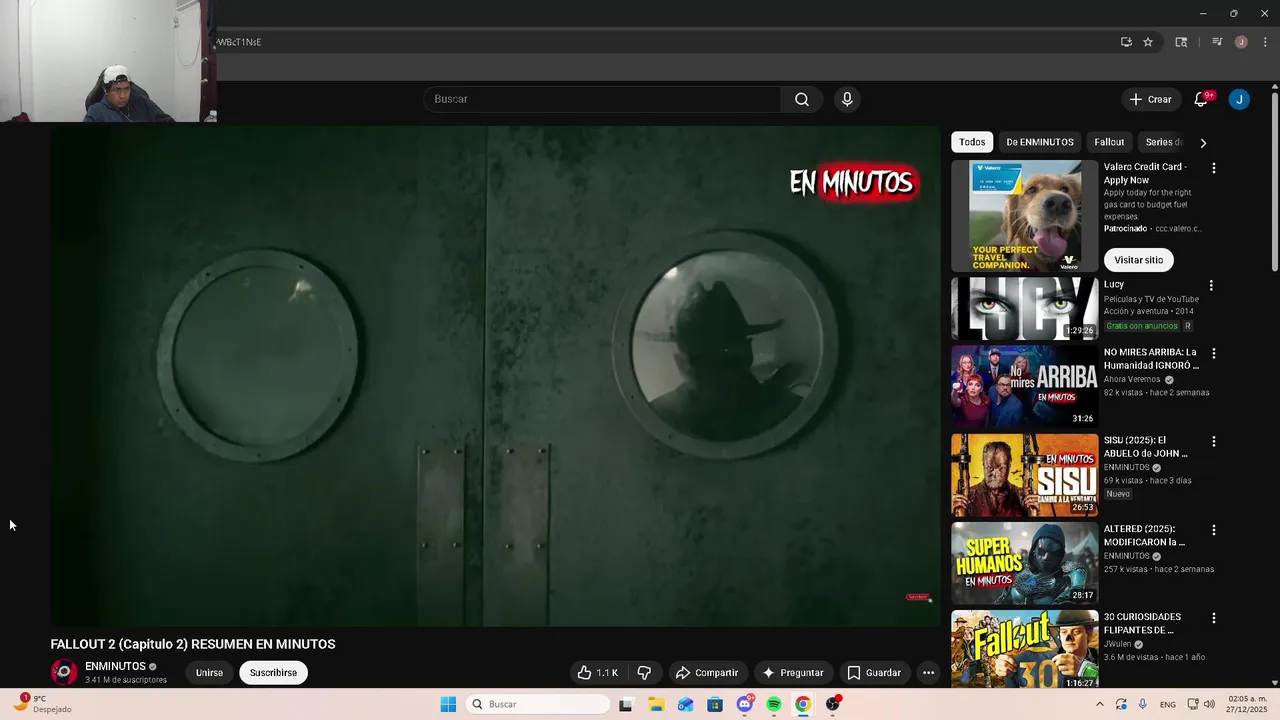The height and width of the screenshot is (720, 1280).
Task: Select the Series filter chip
Action: (1161, 142)
